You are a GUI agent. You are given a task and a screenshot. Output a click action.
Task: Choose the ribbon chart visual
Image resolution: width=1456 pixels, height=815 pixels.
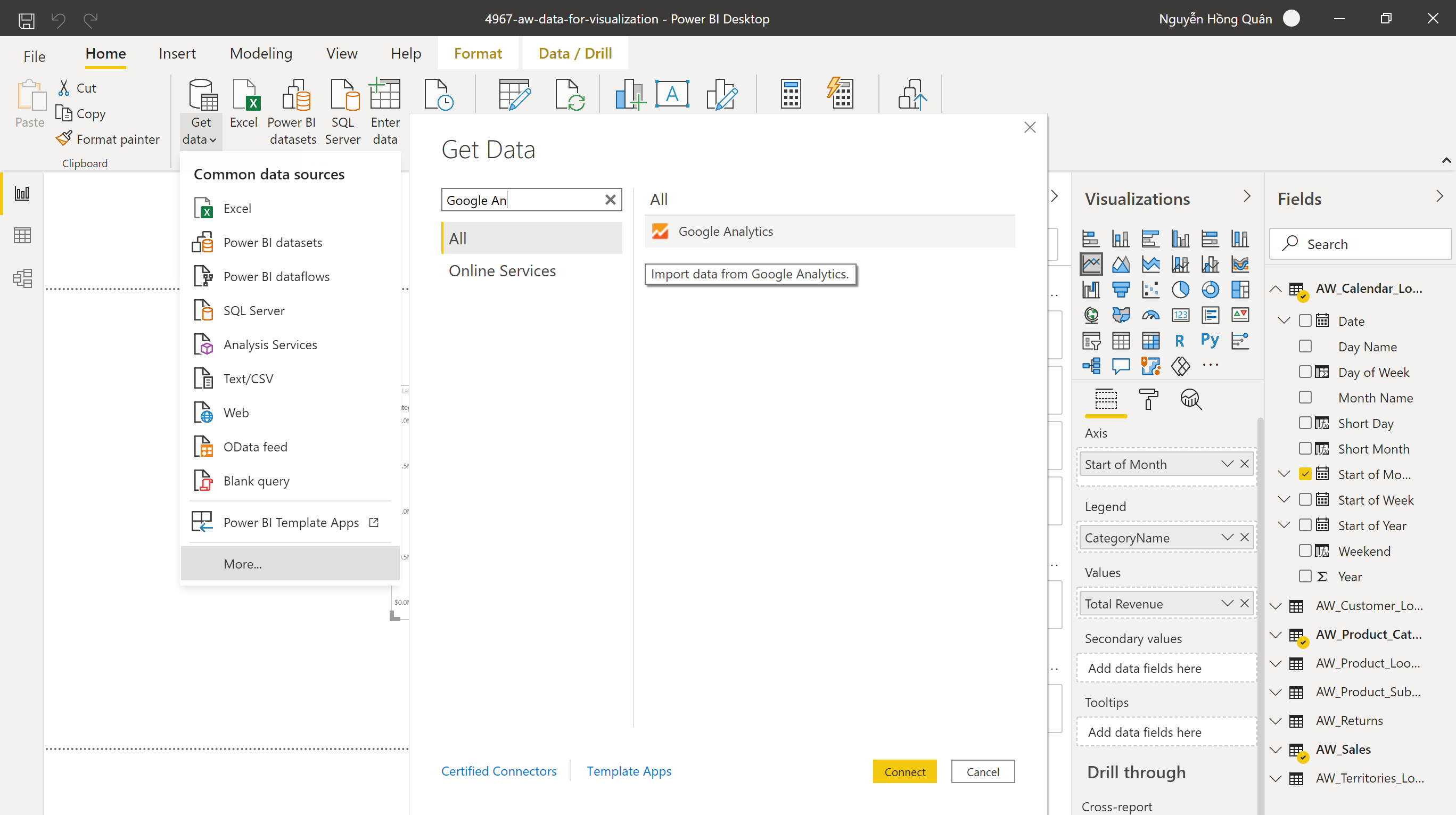point(1240,264)
